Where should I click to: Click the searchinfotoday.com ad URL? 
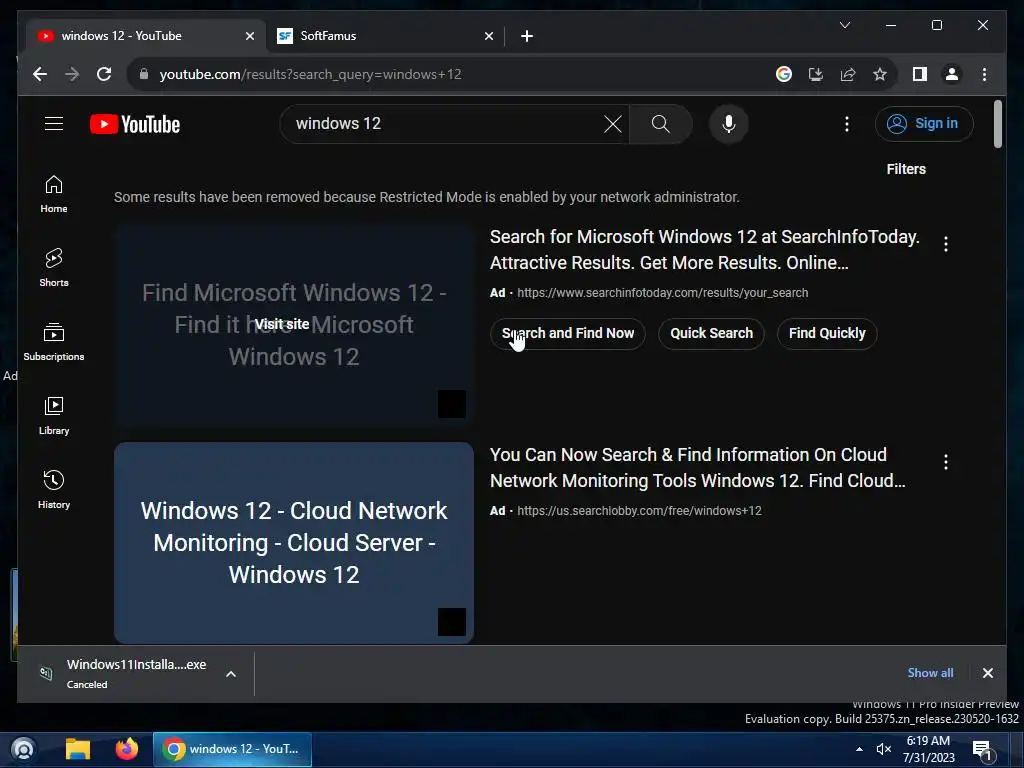(662, 293)
